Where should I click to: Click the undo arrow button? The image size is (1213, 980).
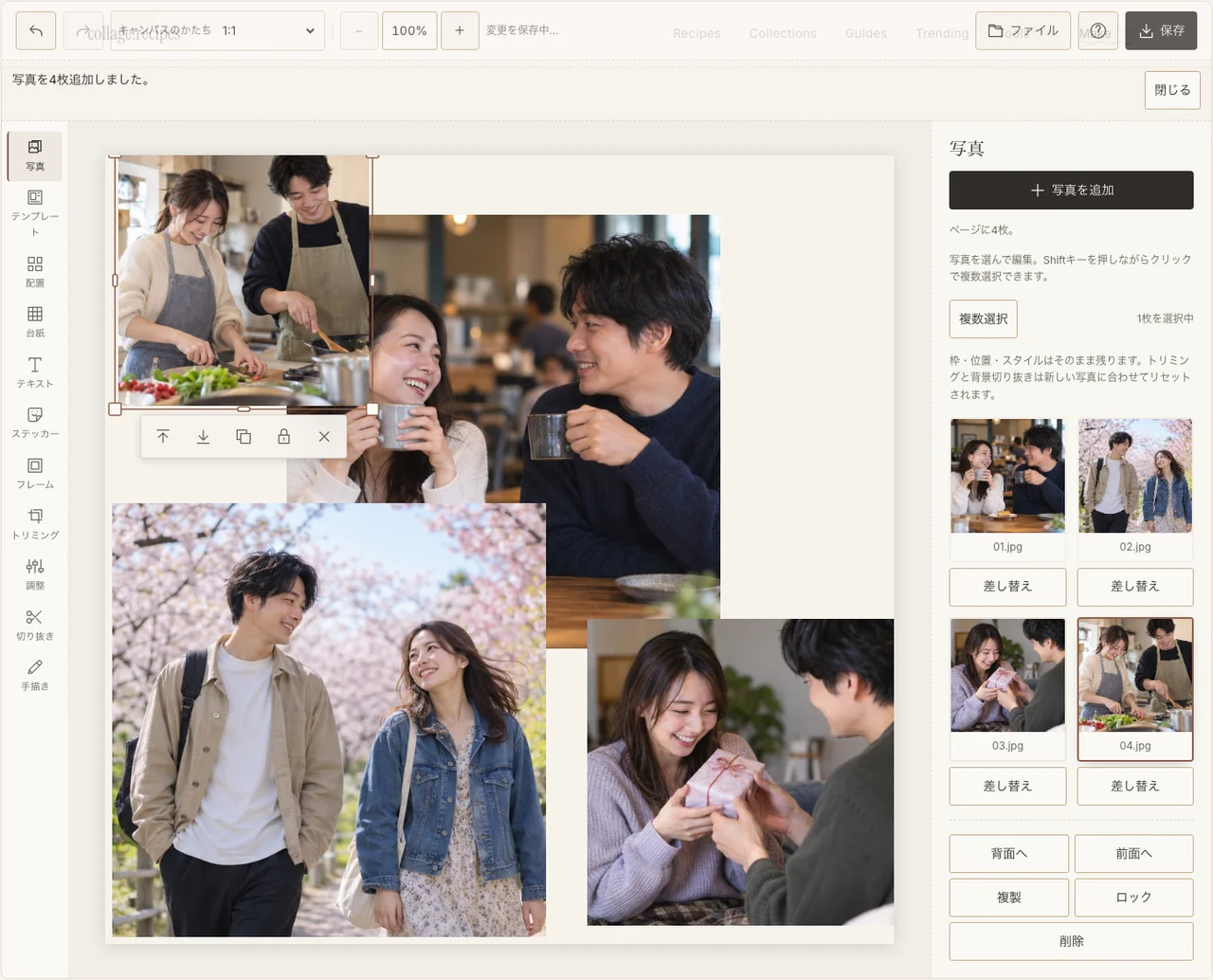tap(36, 30)
